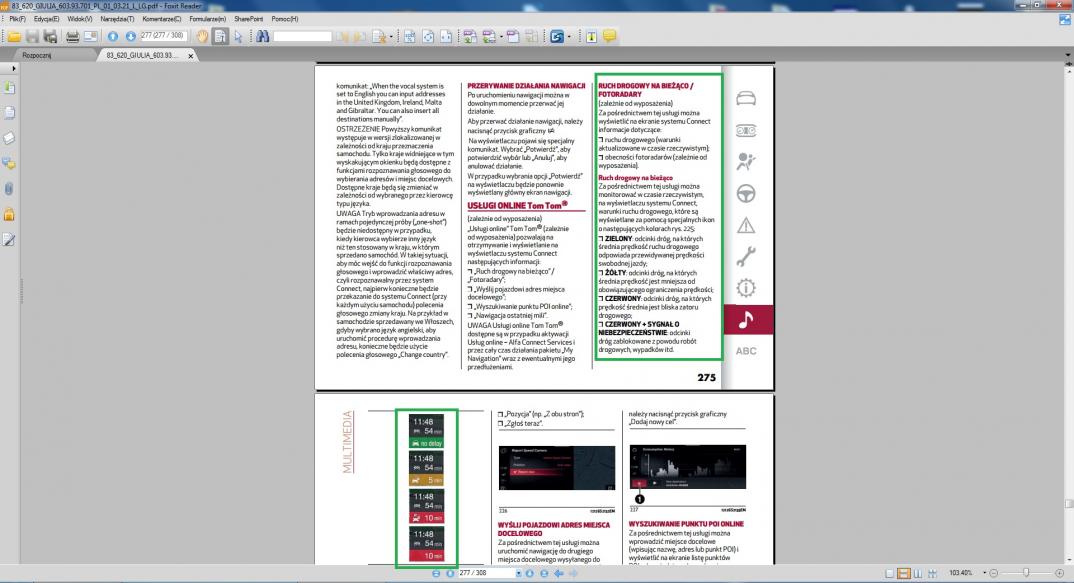Image resolution: width=1074 pixels, height=583 pixels.
Task: Click the zoom out minus button
Action: point(995,573)
